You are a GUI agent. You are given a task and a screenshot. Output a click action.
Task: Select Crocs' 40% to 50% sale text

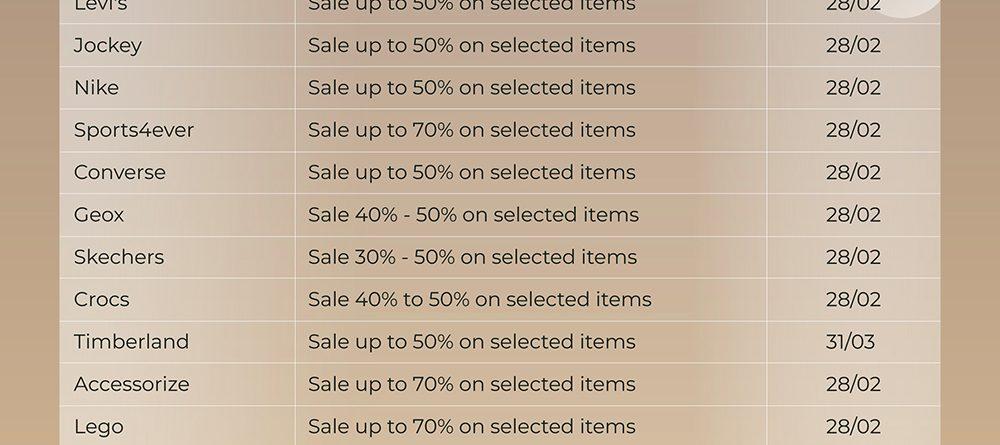pos(480,300)
